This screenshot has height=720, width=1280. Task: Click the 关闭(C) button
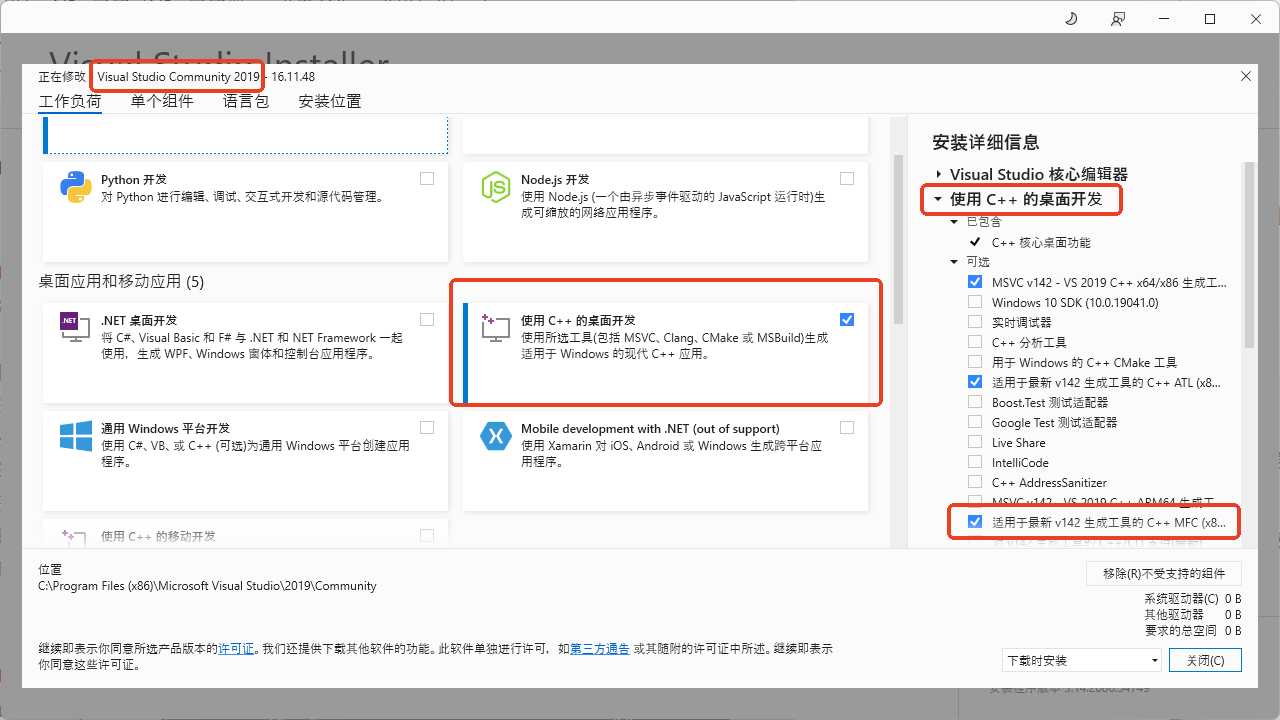pos(1204,660)
